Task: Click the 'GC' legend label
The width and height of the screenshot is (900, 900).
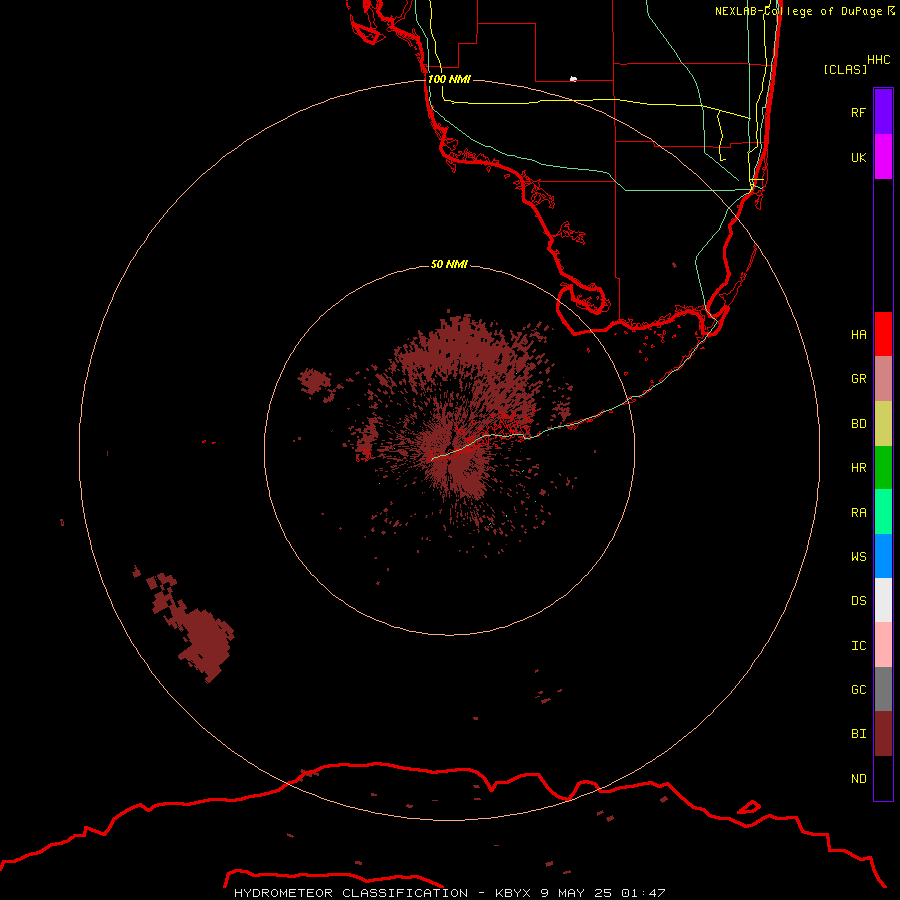Action: 859,690
